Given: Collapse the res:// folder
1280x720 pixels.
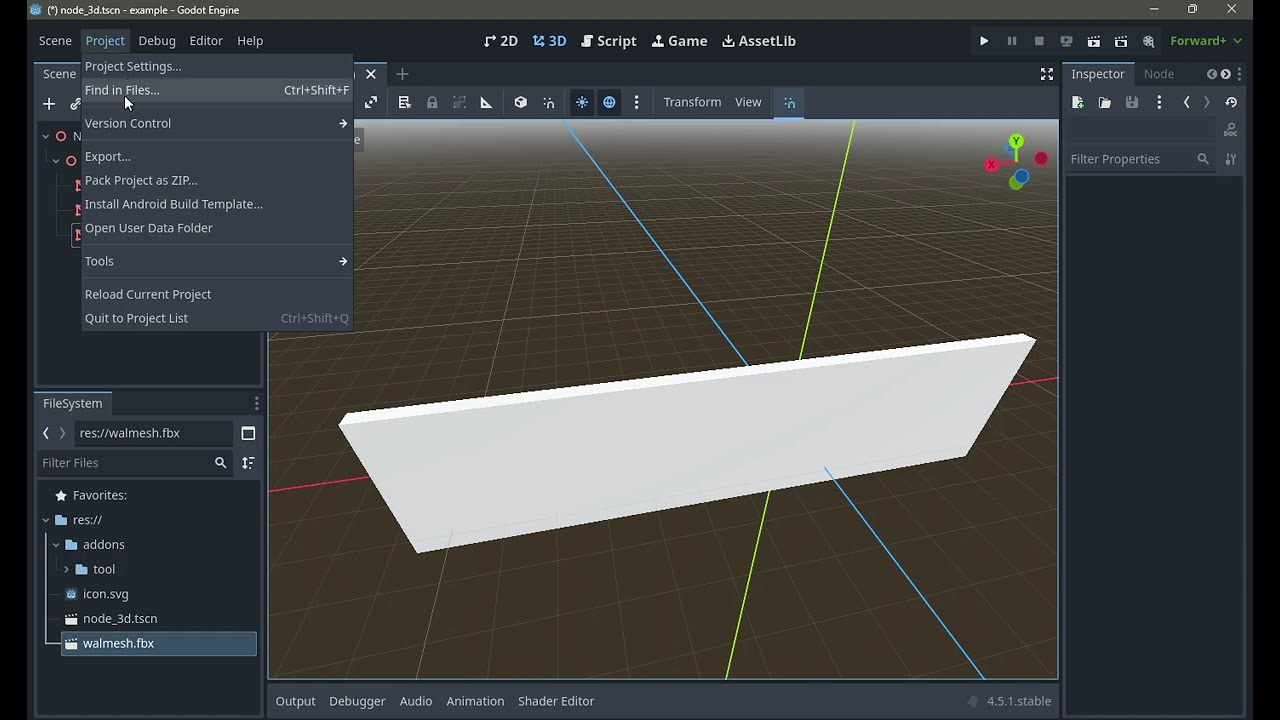Looking at the screenshot, I should point(46,520).
